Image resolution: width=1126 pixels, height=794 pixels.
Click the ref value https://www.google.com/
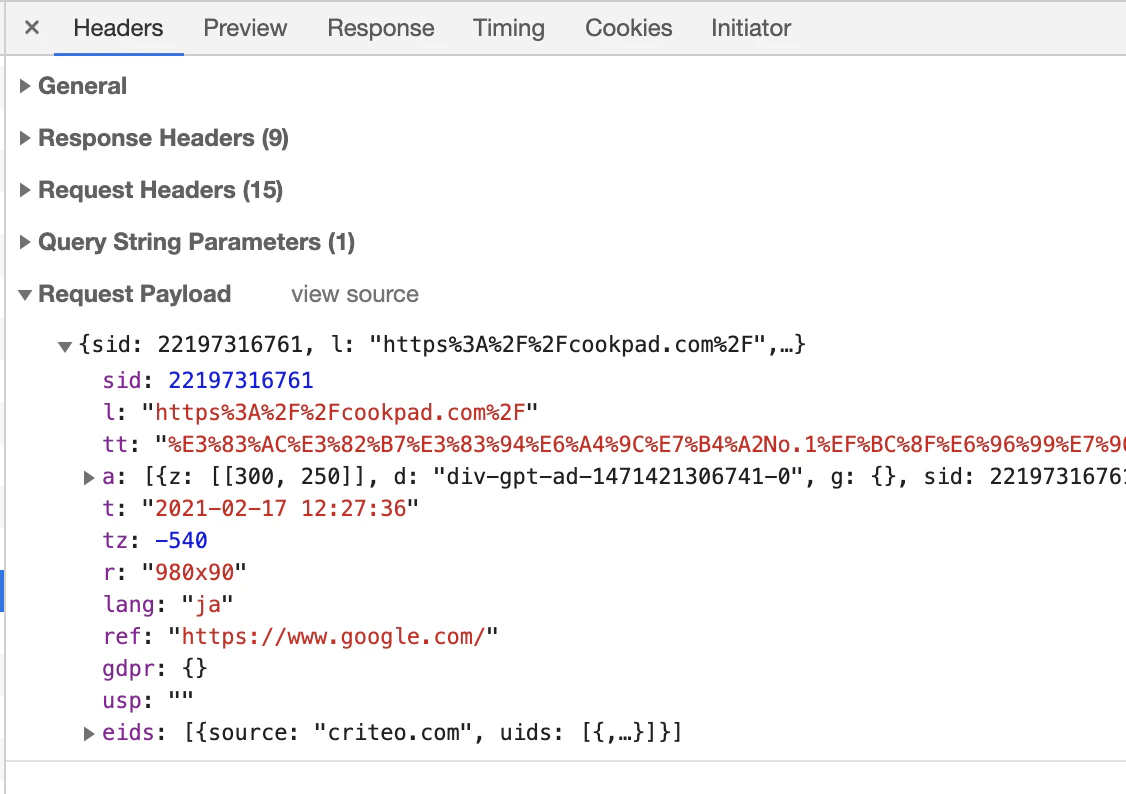tap(333, 636)
